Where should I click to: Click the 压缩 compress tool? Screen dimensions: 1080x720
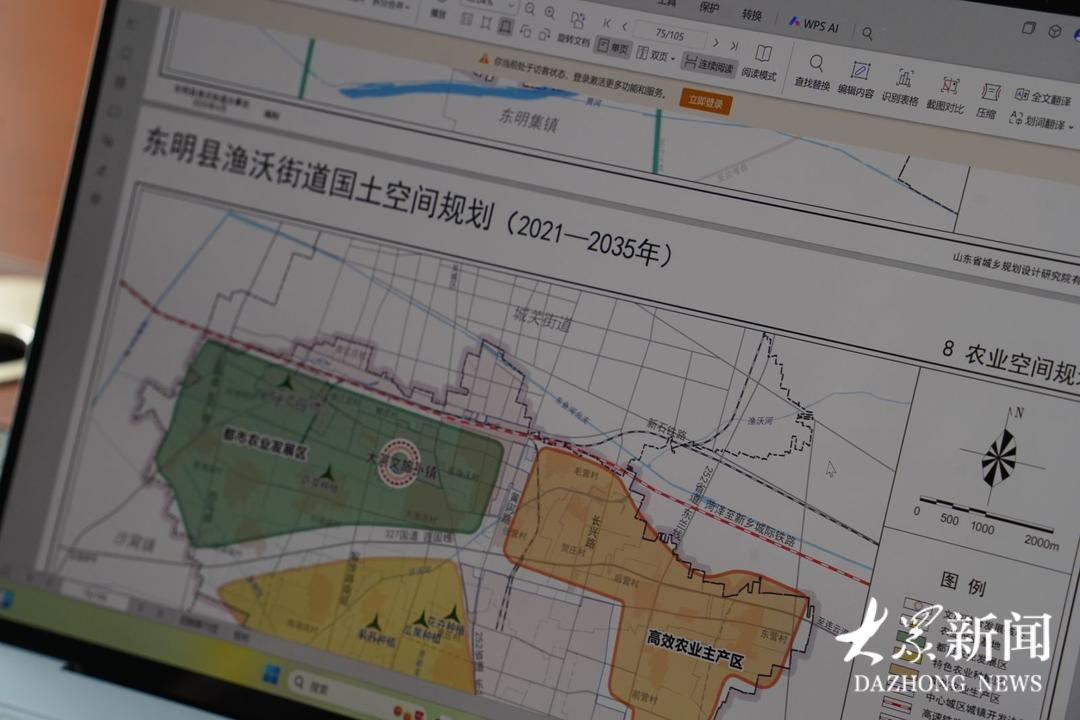987,101
